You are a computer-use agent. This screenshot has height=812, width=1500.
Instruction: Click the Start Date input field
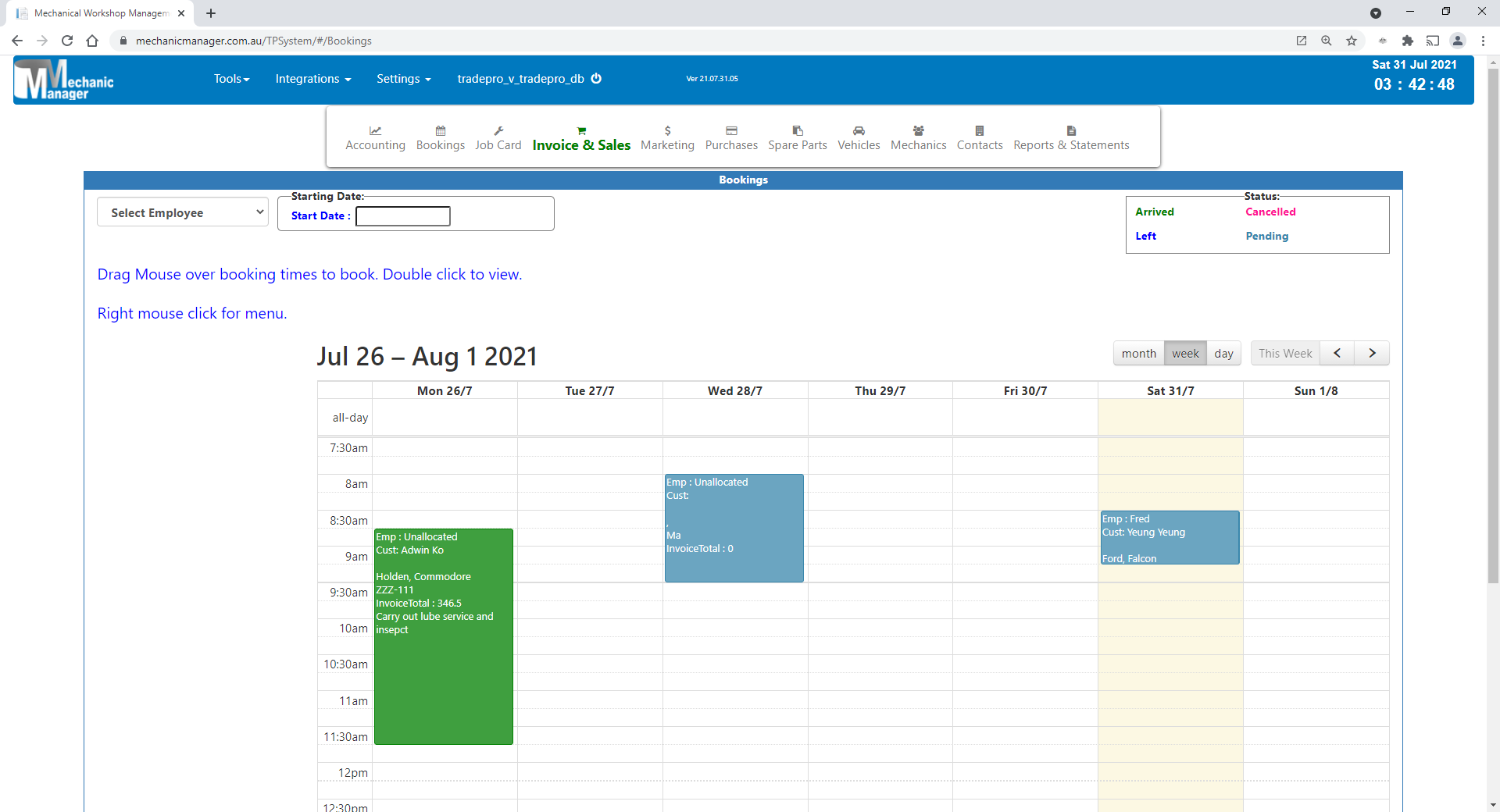[x=402, y=216]
